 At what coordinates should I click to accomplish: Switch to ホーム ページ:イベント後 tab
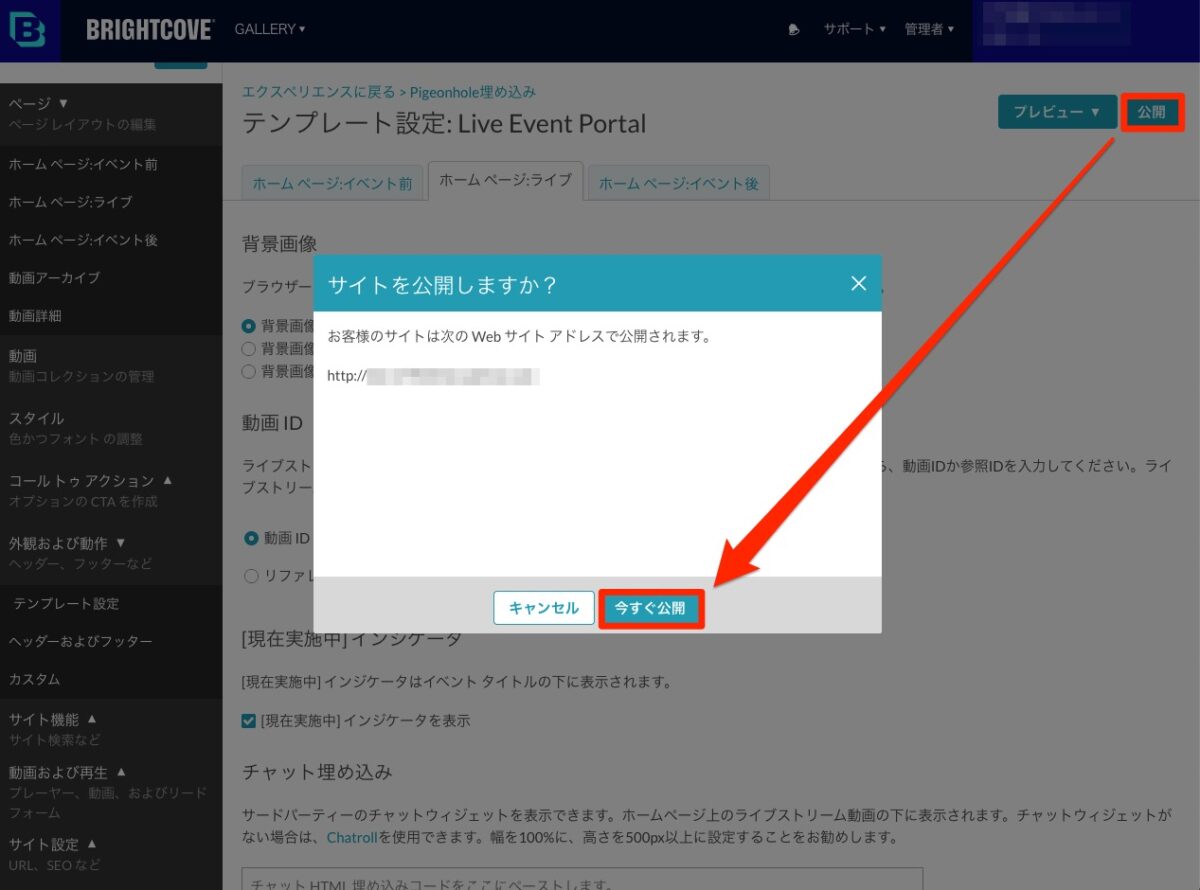point(678,184)
